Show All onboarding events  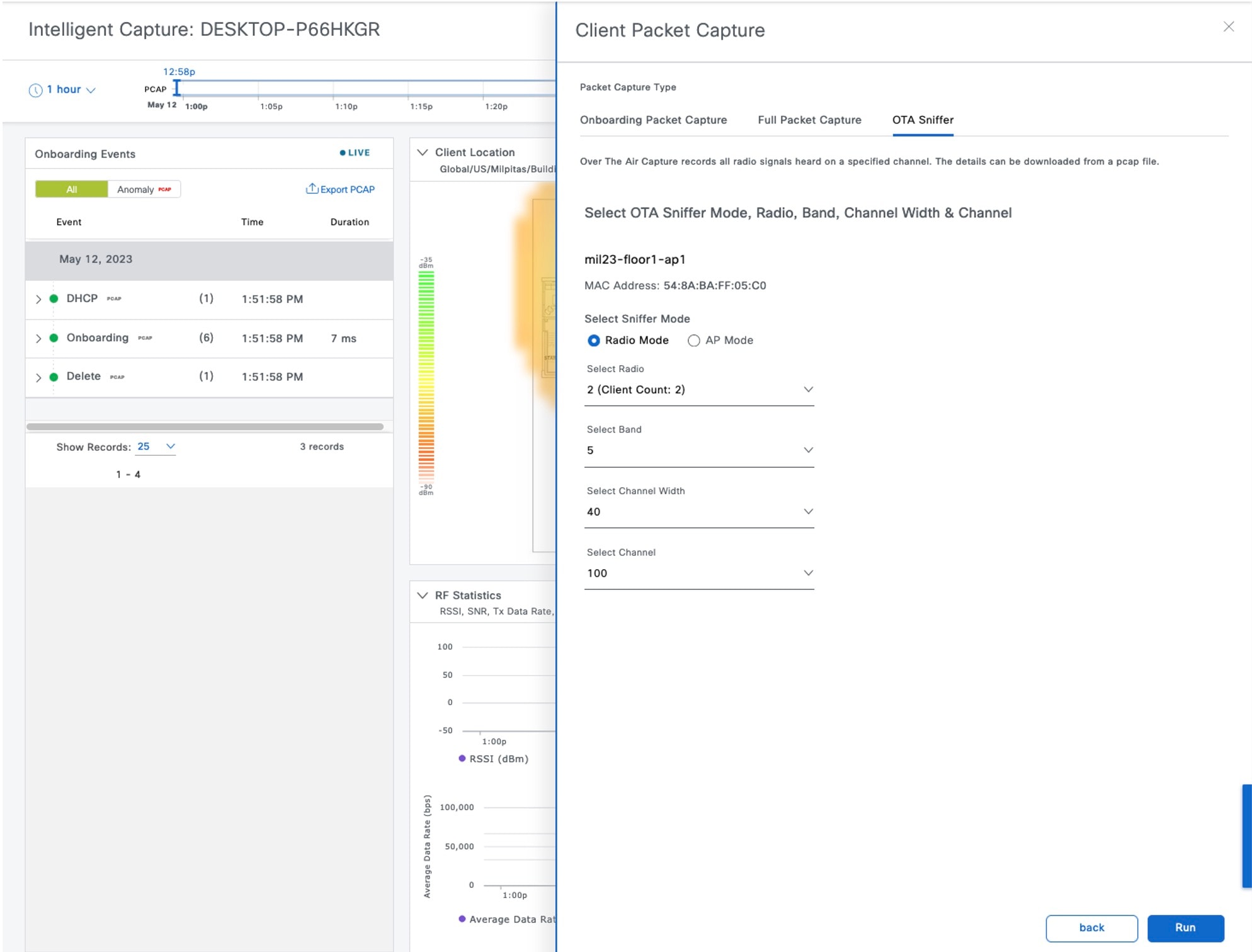72,189
